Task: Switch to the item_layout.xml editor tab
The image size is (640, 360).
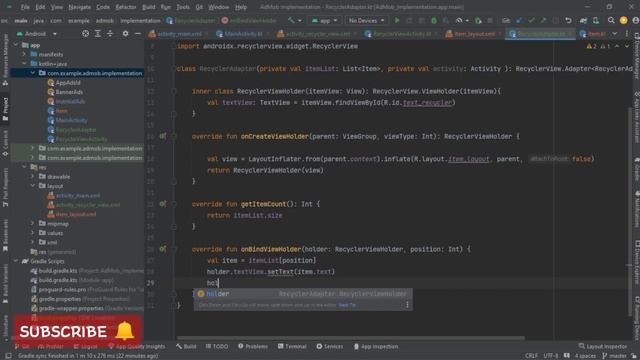Action: (473, 34)
